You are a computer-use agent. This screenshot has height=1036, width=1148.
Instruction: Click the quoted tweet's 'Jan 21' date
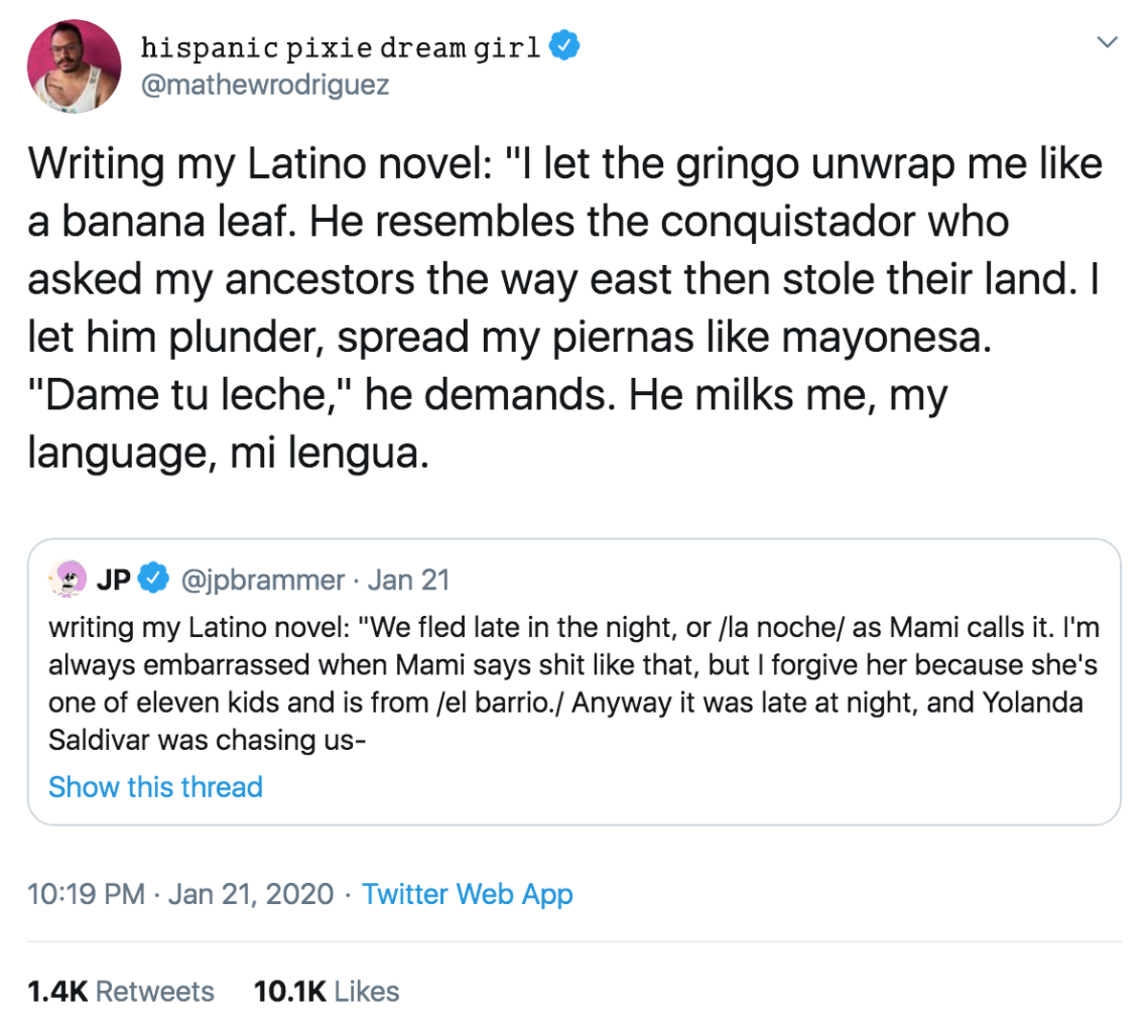click(408, 580)
